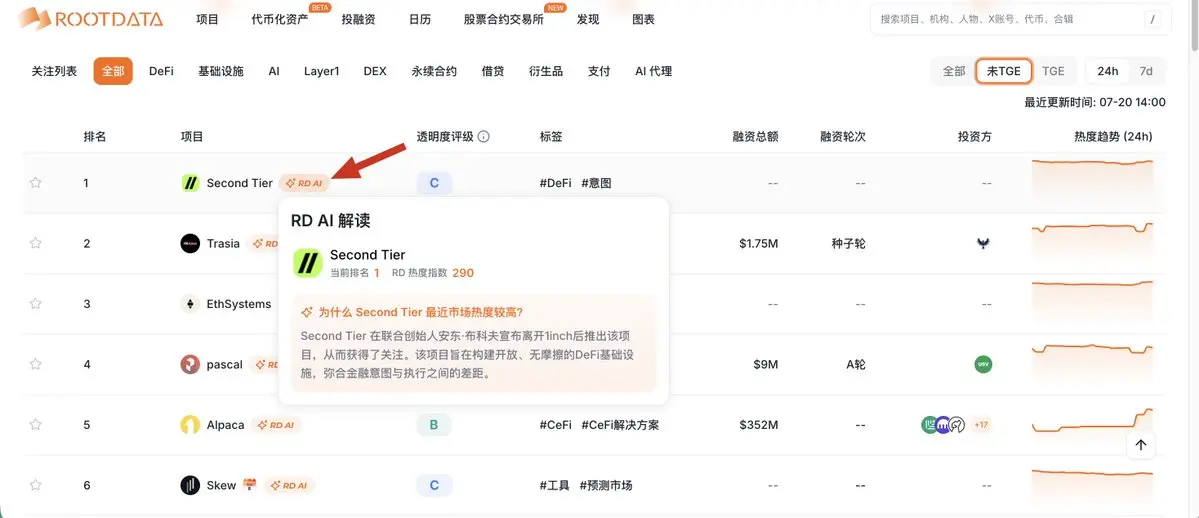The image size is (1199, 518).
Task: Select the AI category tab
Action: coord(274,71)
